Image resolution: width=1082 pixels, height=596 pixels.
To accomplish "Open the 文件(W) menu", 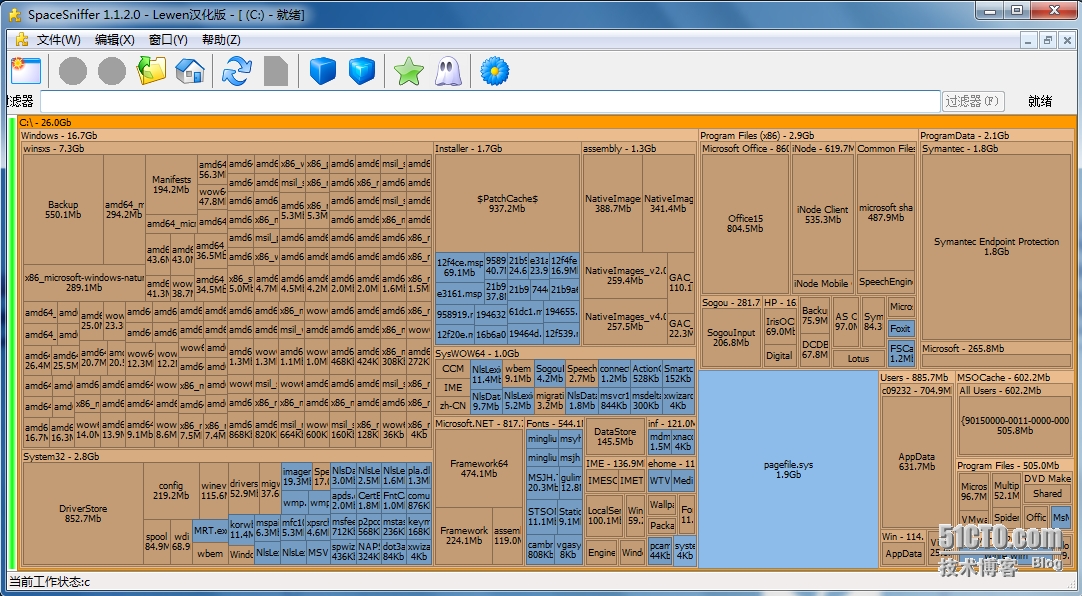I will 59,40.
